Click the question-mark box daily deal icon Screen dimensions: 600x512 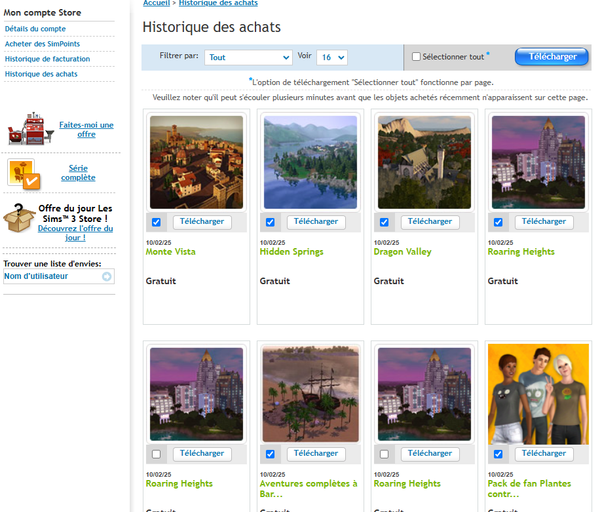pyautogui.click(x=19, y=218)
